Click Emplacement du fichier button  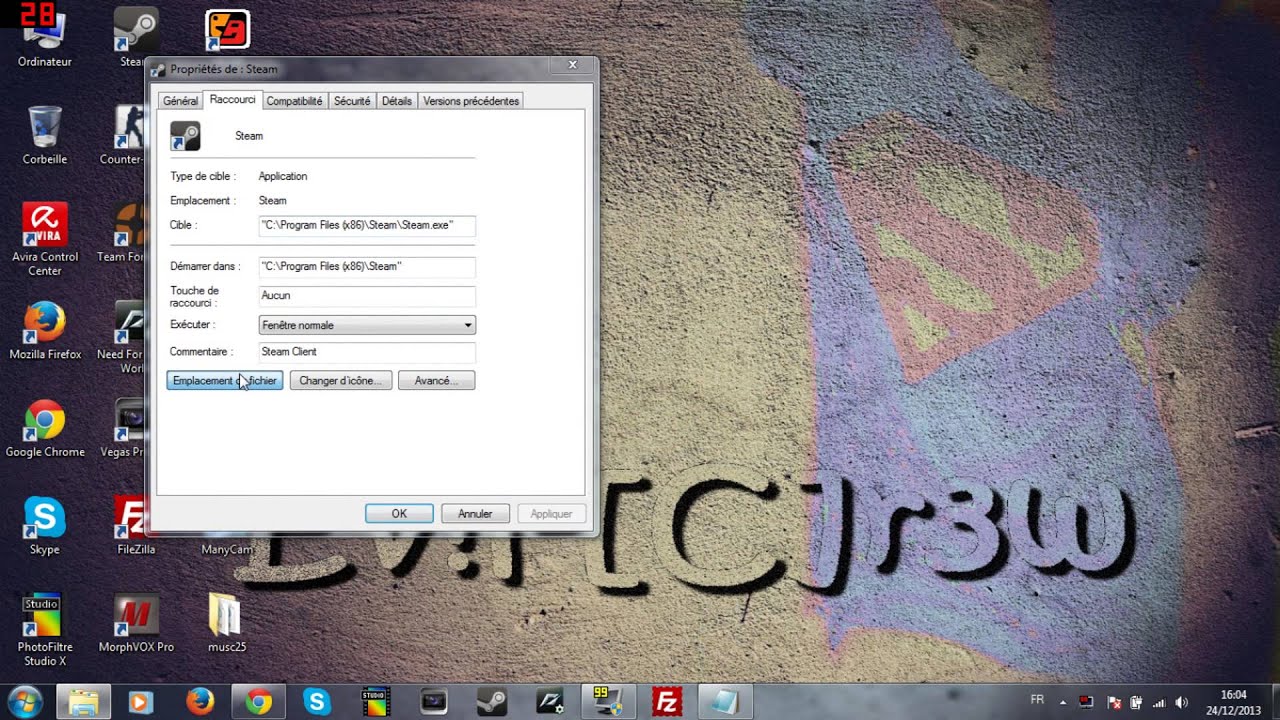(x=225, y=381)
